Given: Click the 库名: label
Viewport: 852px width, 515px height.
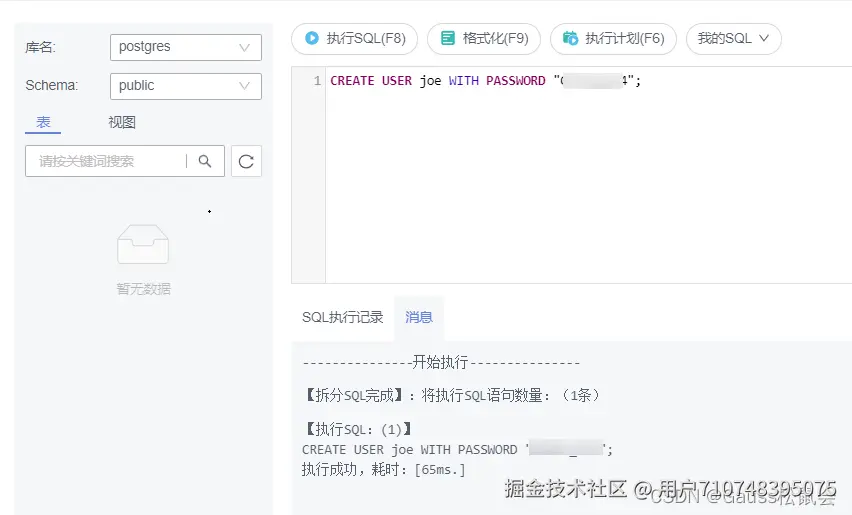Looking at the screenshot, I should coord(40,47).
